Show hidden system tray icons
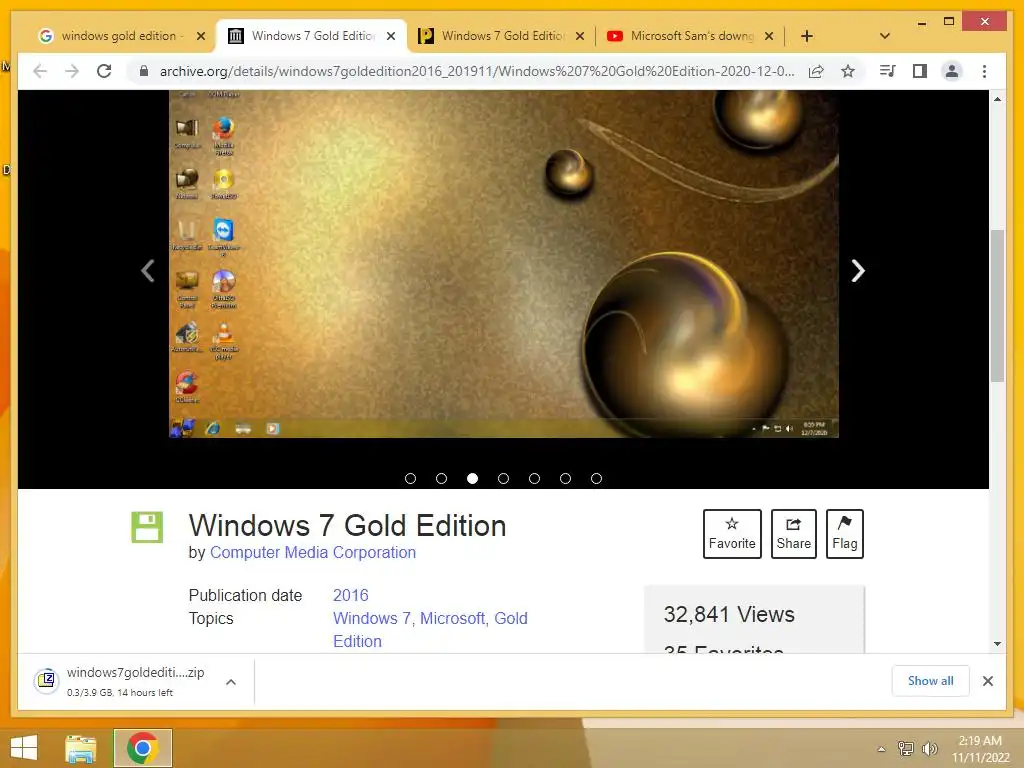 coord(882,749)
